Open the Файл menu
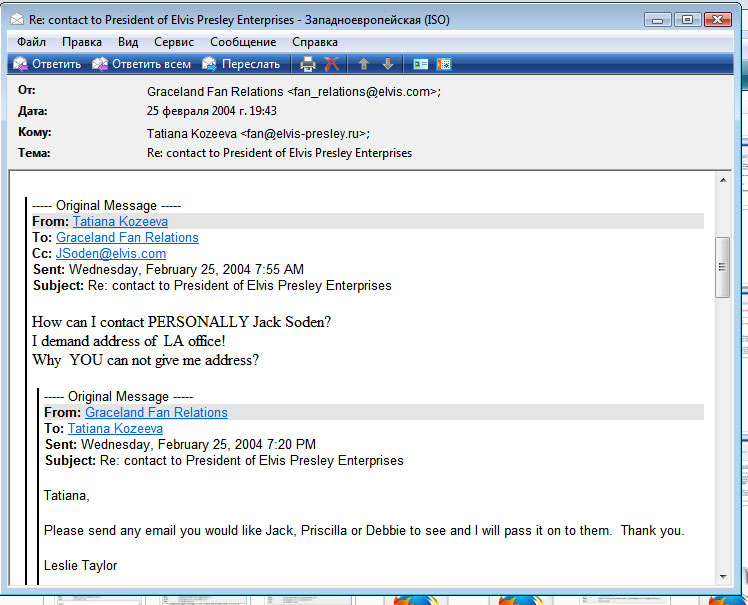 click(x=31, y=42)
